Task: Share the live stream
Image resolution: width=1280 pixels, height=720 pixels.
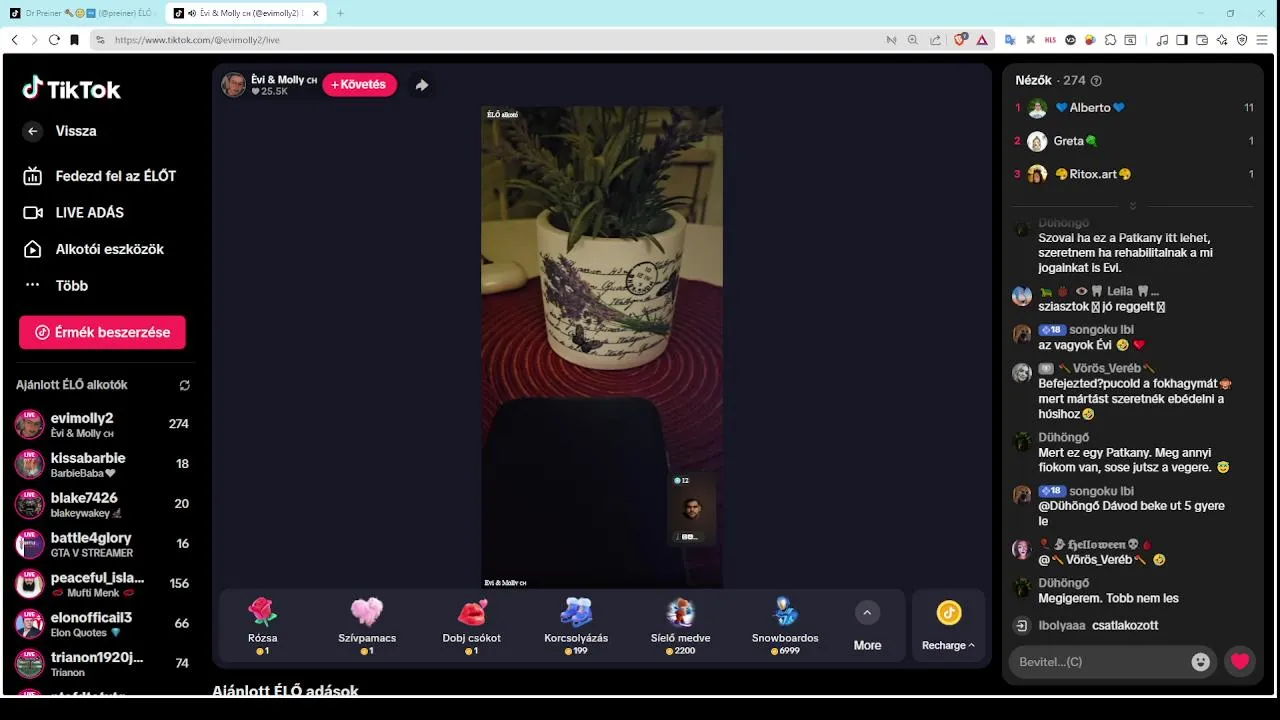Action: coord(422,85)
